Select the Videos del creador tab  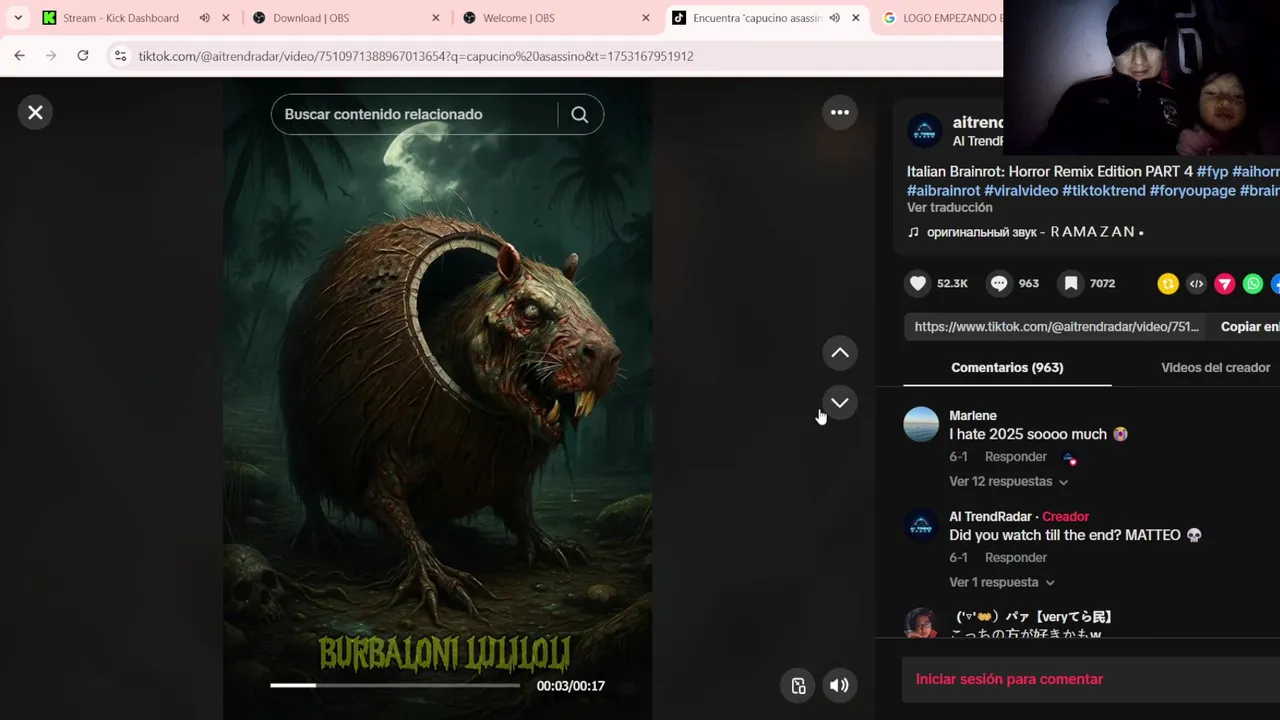tap(1215, 368)
